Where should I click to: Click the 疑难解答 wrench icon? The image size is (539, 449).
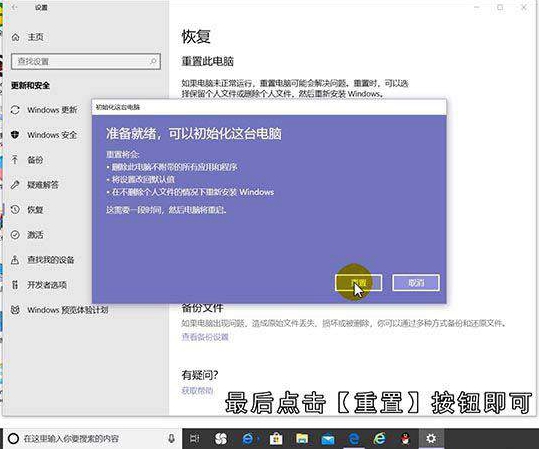click(x=15, y=185)
